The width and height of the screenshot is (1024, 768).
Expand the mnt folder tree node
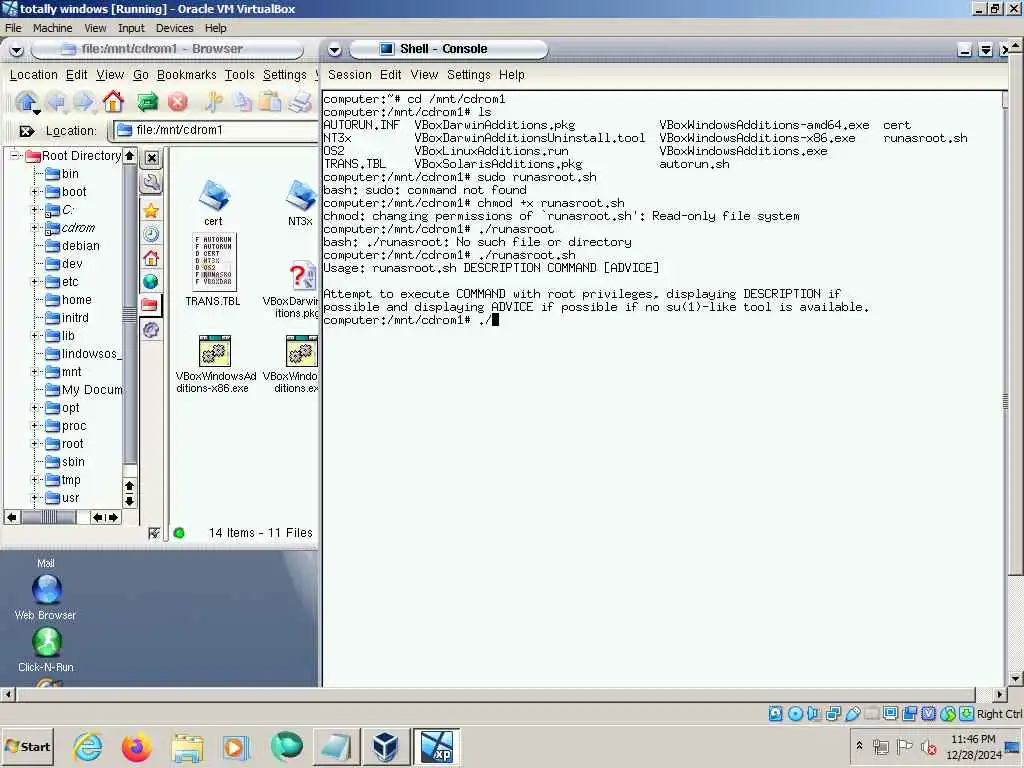tap(35, 372)
